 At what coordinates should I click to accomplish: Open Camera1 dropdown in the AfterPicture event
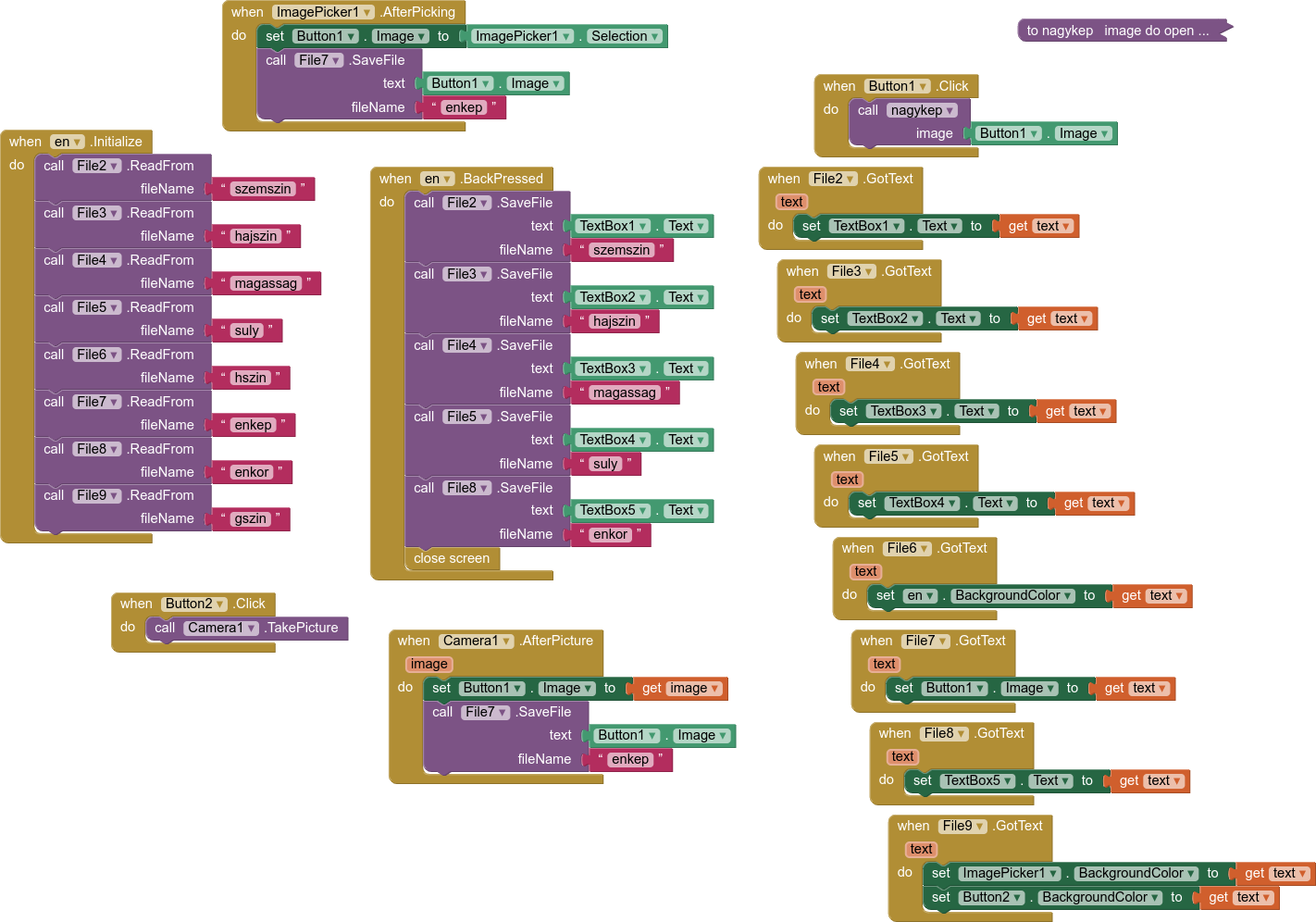point(477,641)
